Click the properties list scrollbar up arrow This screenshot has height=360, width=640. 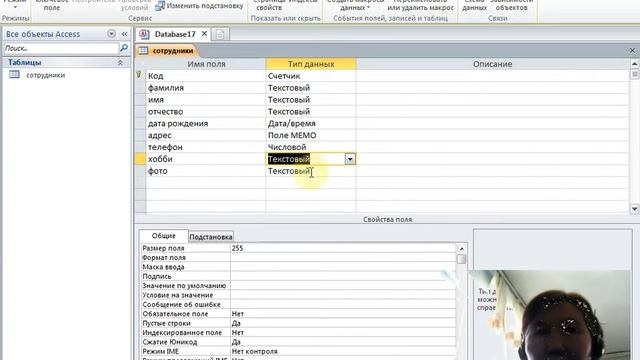click(461, 249)
